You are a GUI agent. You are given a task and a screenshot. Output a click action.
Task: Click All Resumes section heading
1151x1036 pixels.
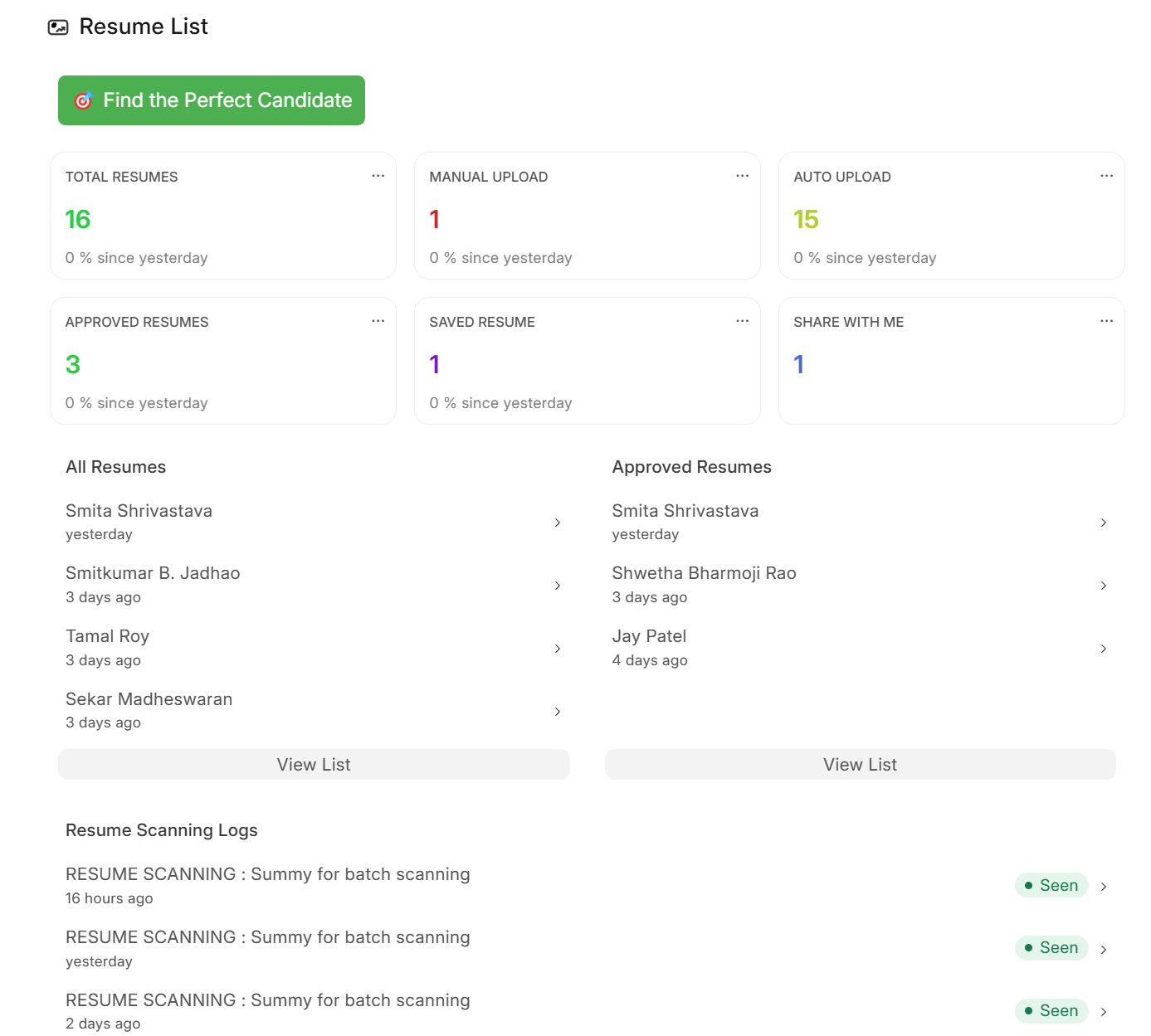point(116,467)
